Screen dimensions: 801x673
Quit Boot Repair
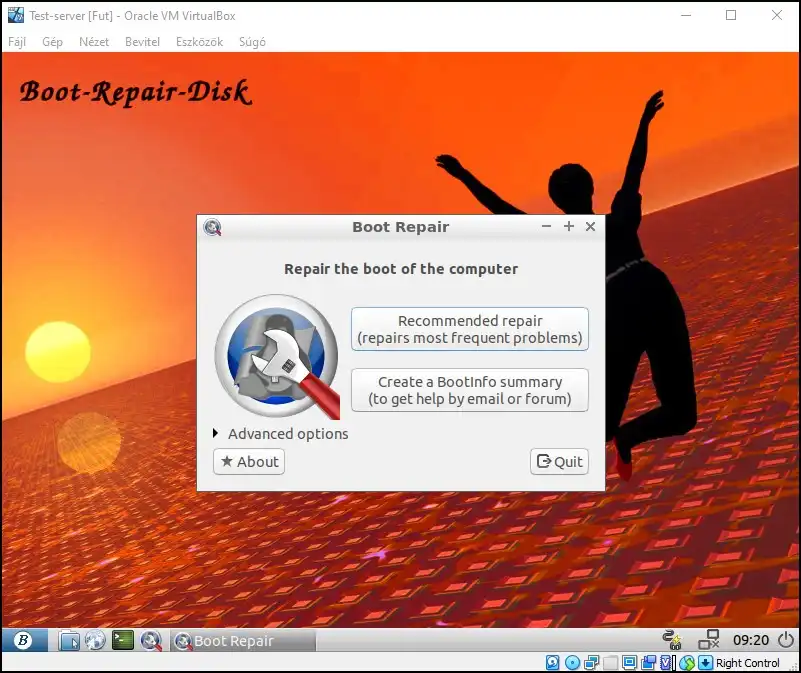[x=559, y=461]
